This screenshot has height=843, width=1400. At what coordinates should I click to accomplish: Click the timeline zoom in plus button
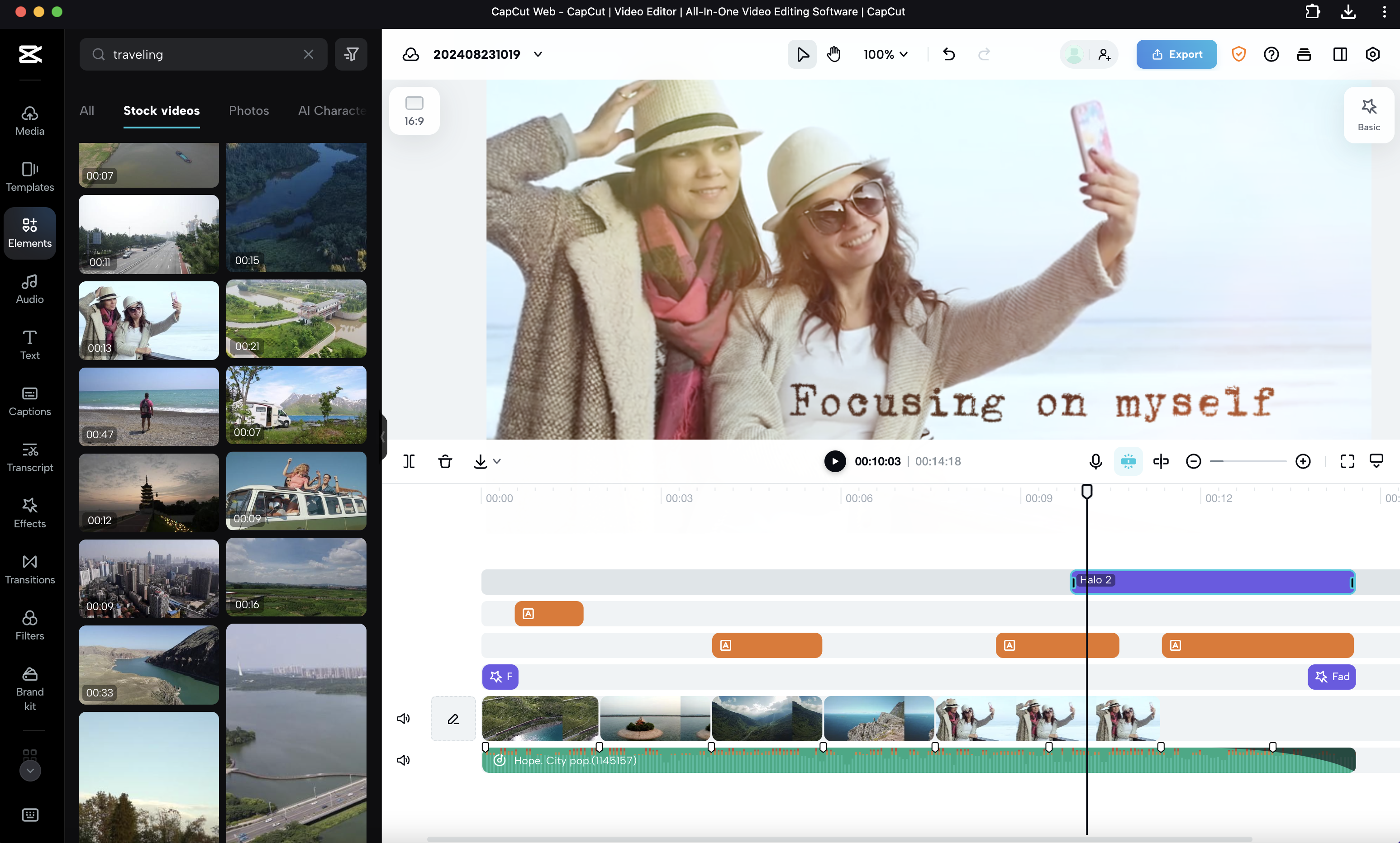[1303, 461]
